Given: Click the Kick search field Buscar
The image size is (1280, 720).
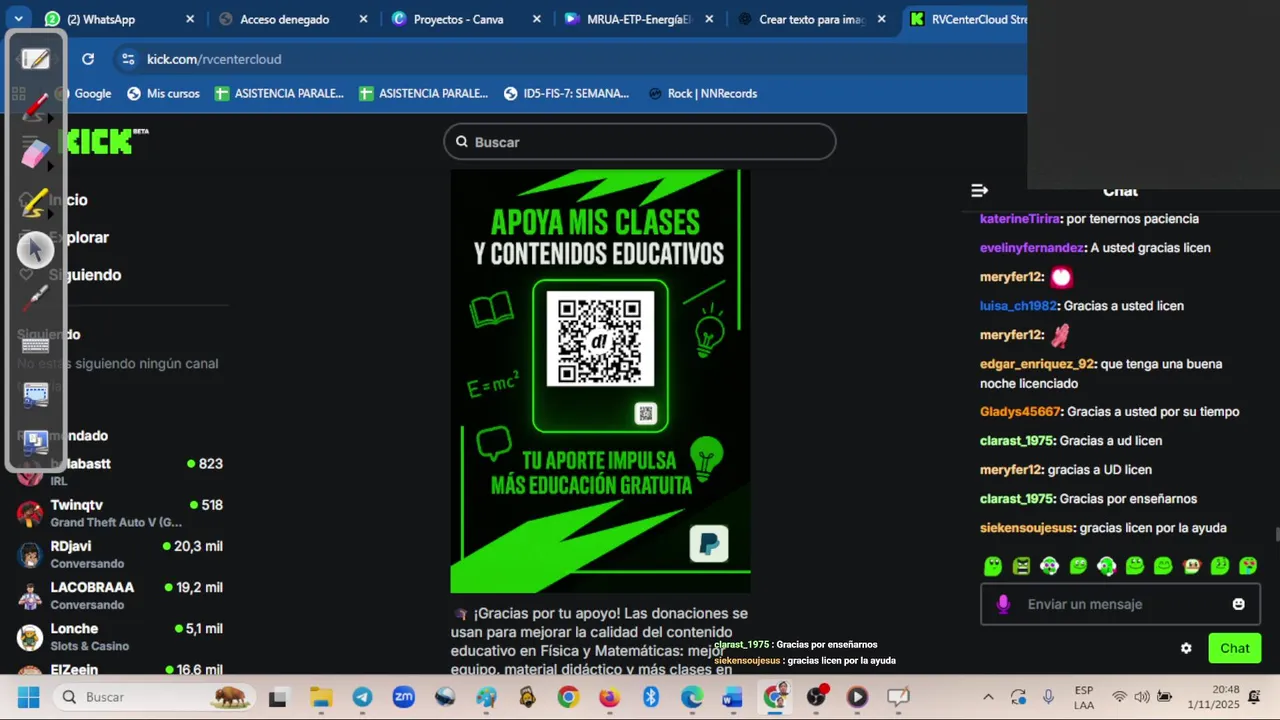Looking at the screenshot, I should click(x=640, y=142).
